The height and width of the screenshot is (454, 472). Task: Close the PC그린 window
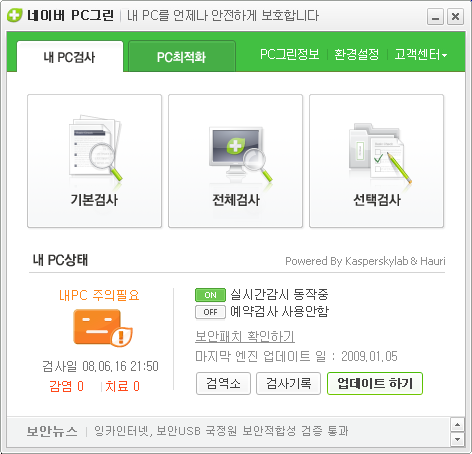455,16
